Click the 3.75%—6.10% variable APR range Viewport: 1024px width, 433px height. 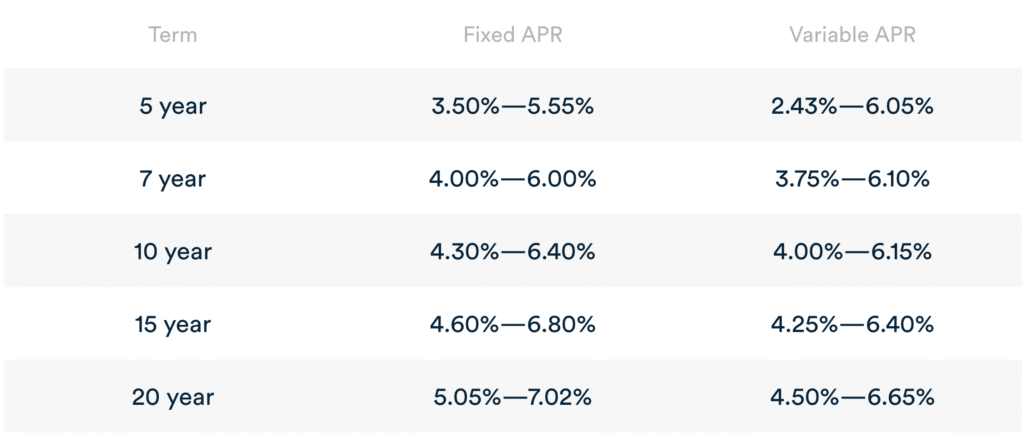click(852, 179)
